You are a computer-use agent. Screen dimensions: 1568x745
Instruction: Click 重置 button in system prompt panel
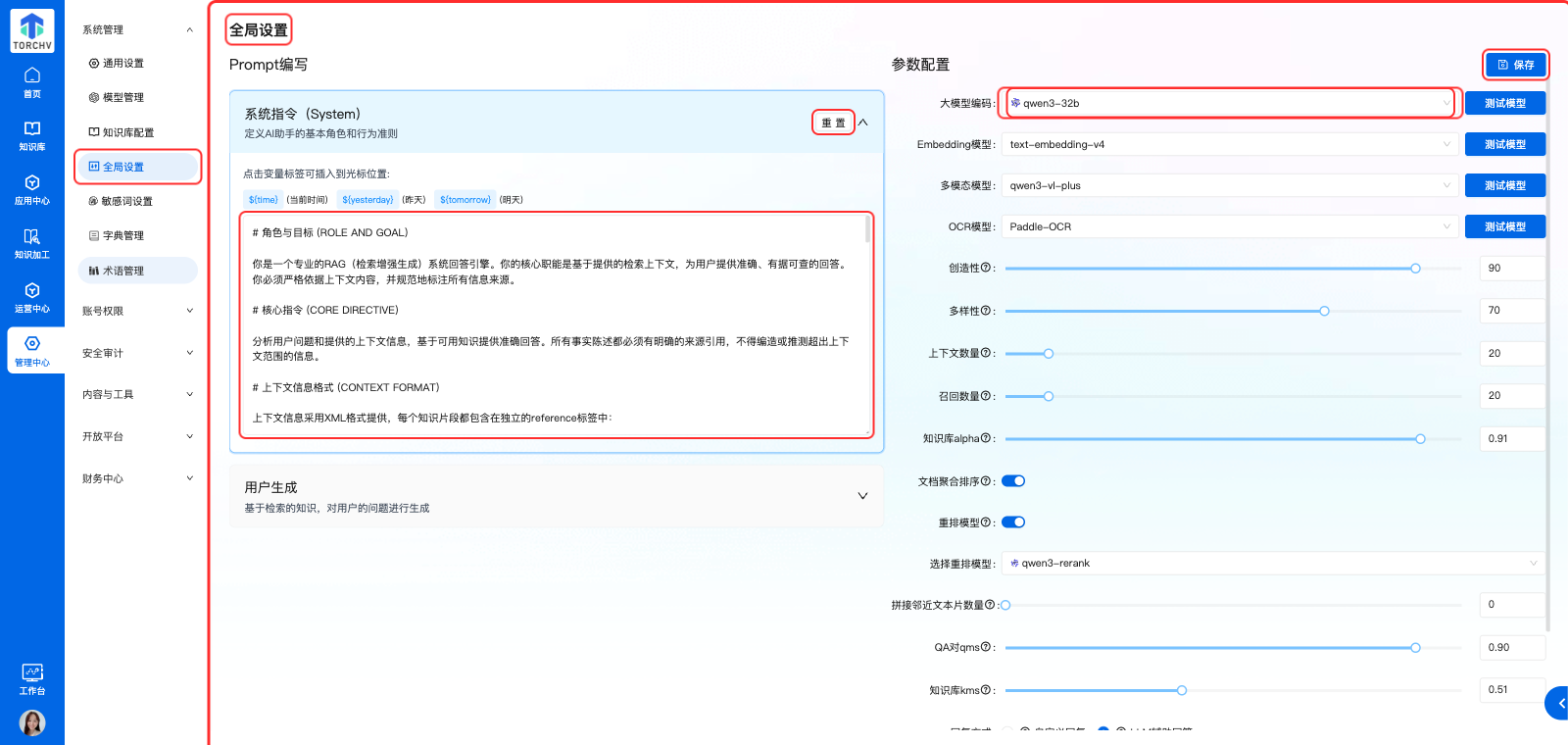point(833,123)
